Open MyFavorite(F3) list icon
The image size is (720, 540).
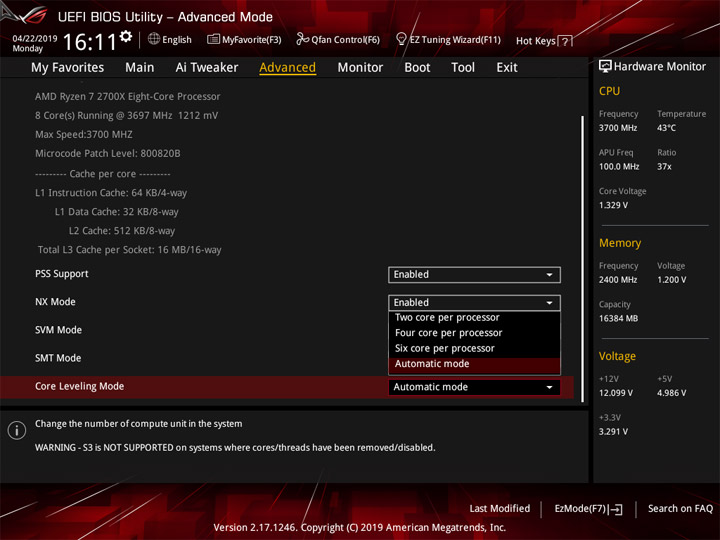pos(213,39)
